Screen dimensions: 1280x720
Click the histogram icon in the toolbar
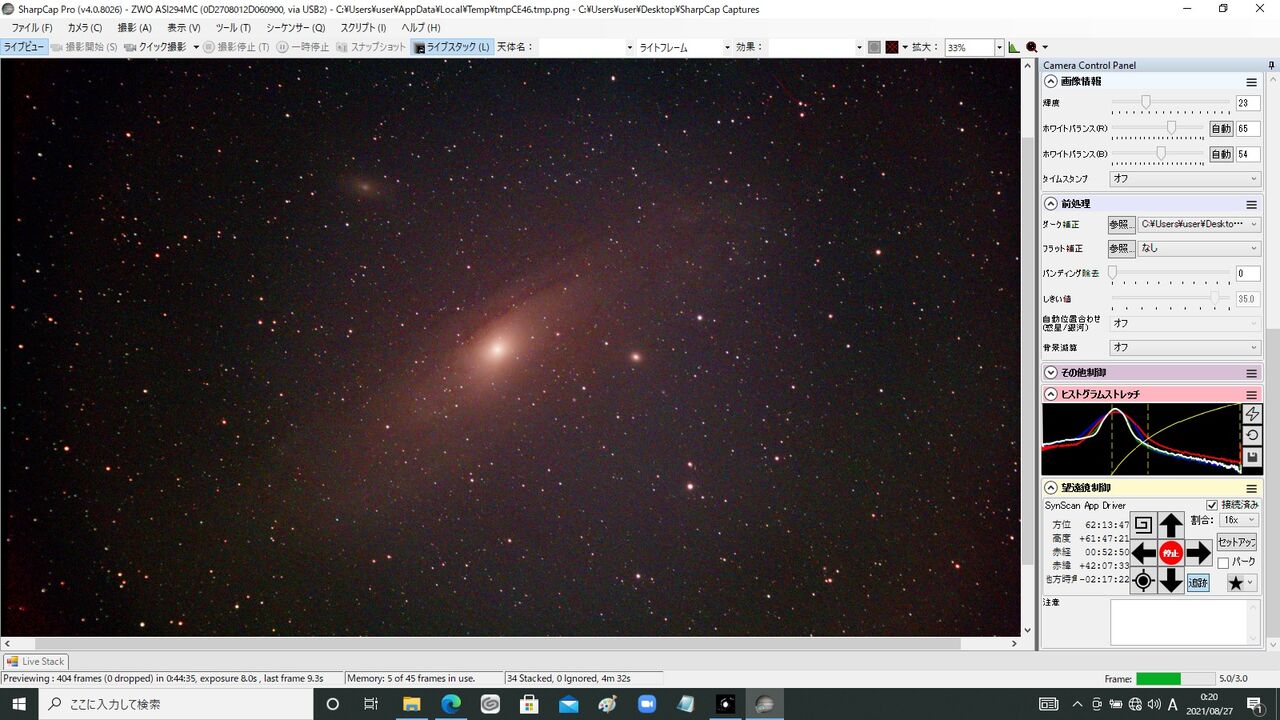point(1014,47)
